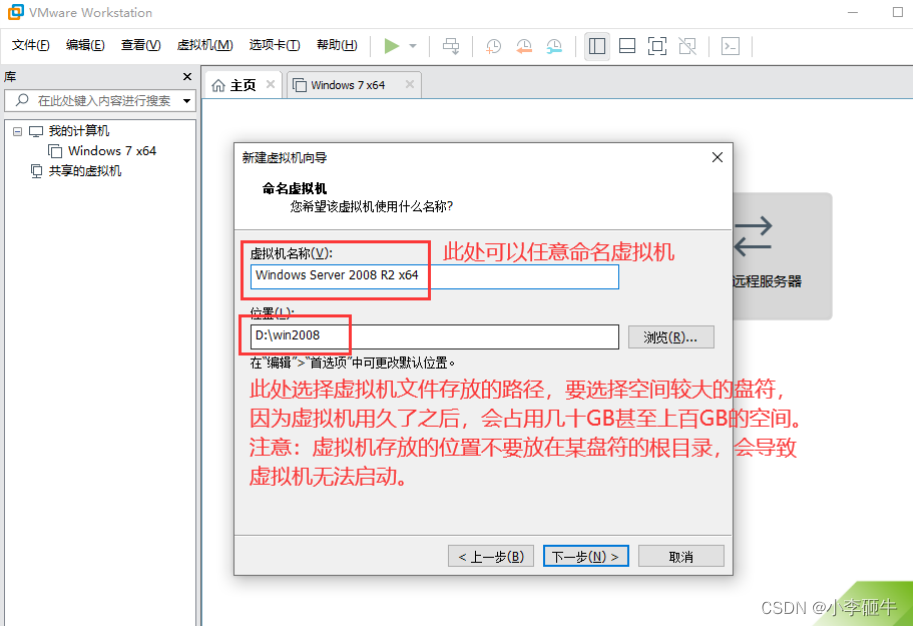Viewport: 913px width, 626px height.
Task: Click the 上一步(B) back button
Action: 491,557
